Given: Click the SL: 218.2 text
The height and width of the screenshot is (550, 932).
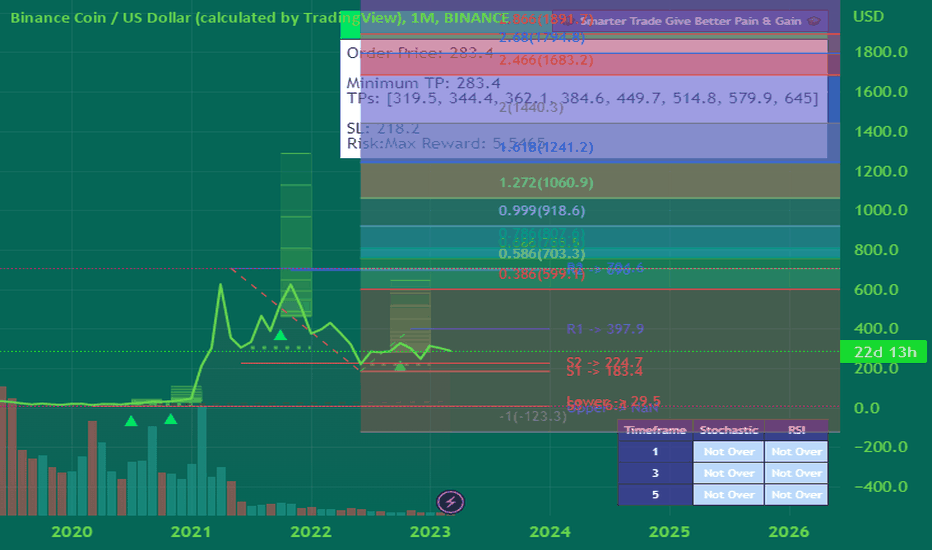Looking at the screenshot, I should tap(383, 128).
